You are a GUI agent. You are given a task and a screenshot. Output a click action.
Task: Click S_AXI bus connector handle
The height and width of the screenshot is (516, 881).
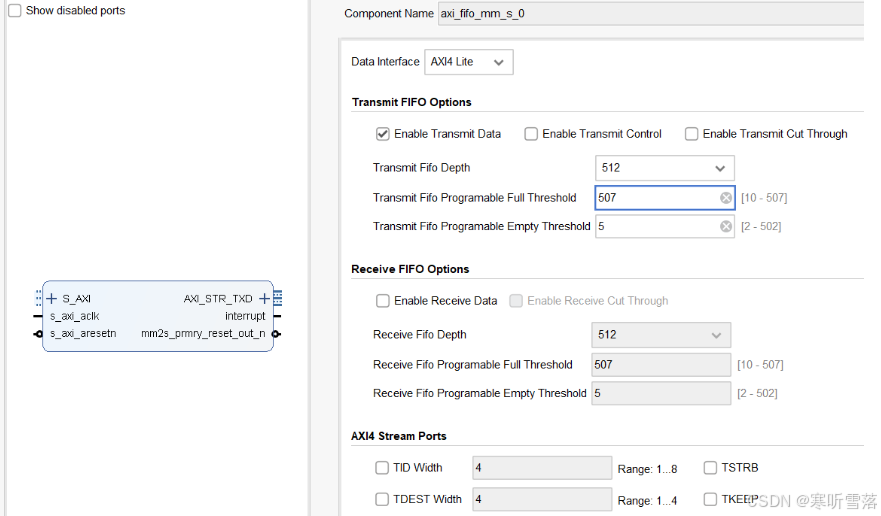(x=38, y=298)
